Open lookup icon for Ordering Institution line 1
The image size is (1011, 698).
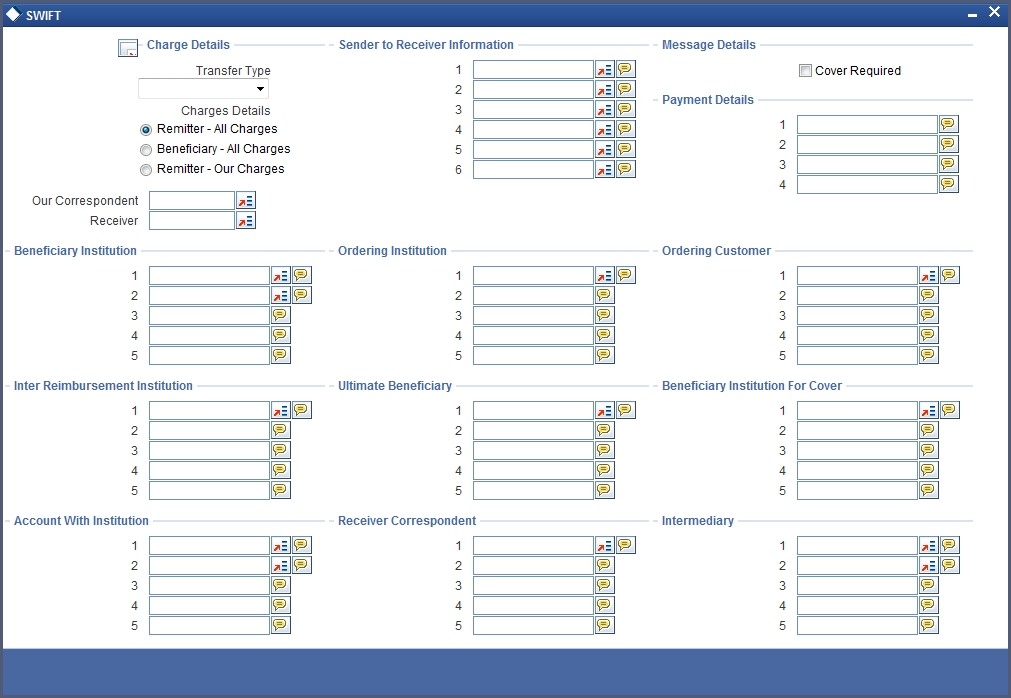tap(605, 276)
